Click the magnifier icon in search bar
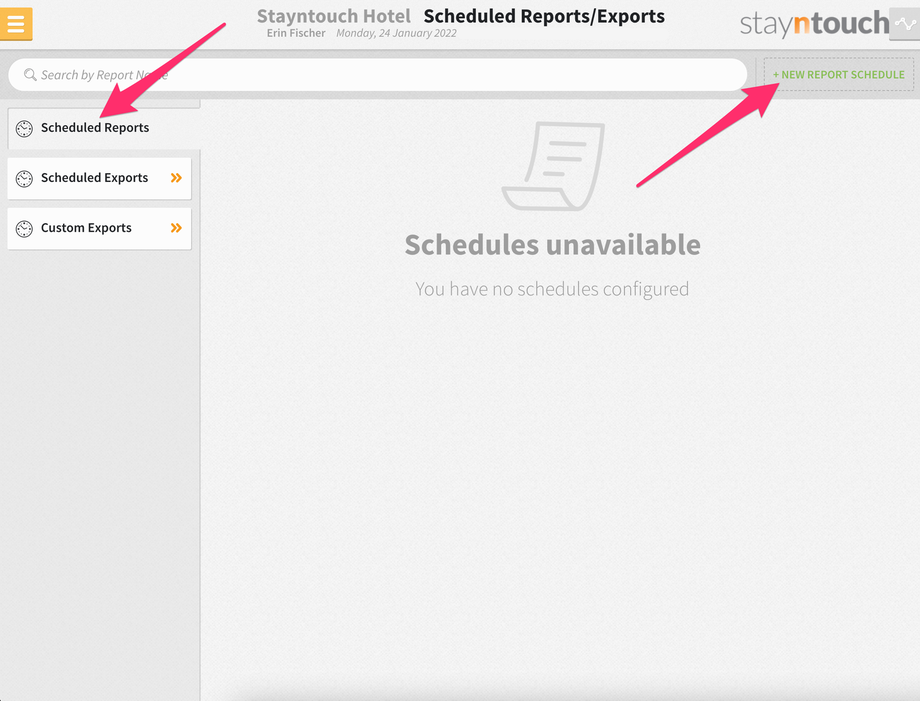The width and height of the screenshot is (920, 701). 30,74
